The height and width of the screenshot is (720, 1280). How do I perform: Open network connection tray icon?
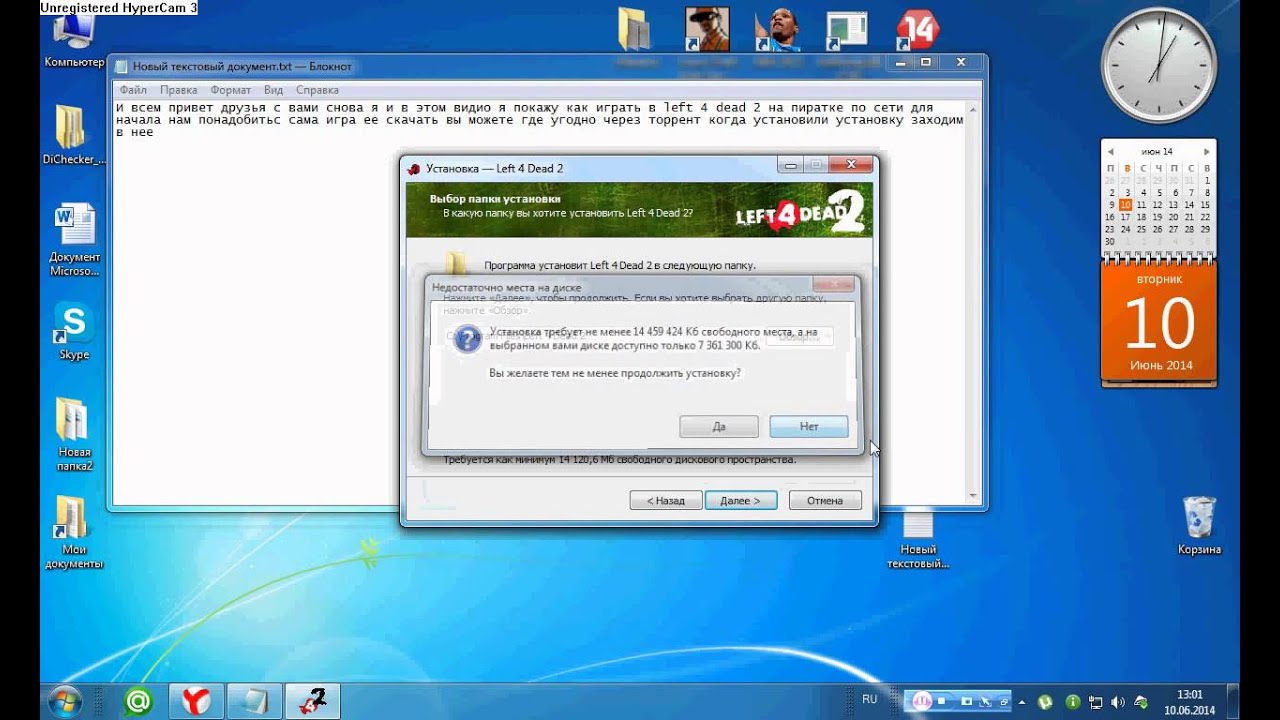1096,702
